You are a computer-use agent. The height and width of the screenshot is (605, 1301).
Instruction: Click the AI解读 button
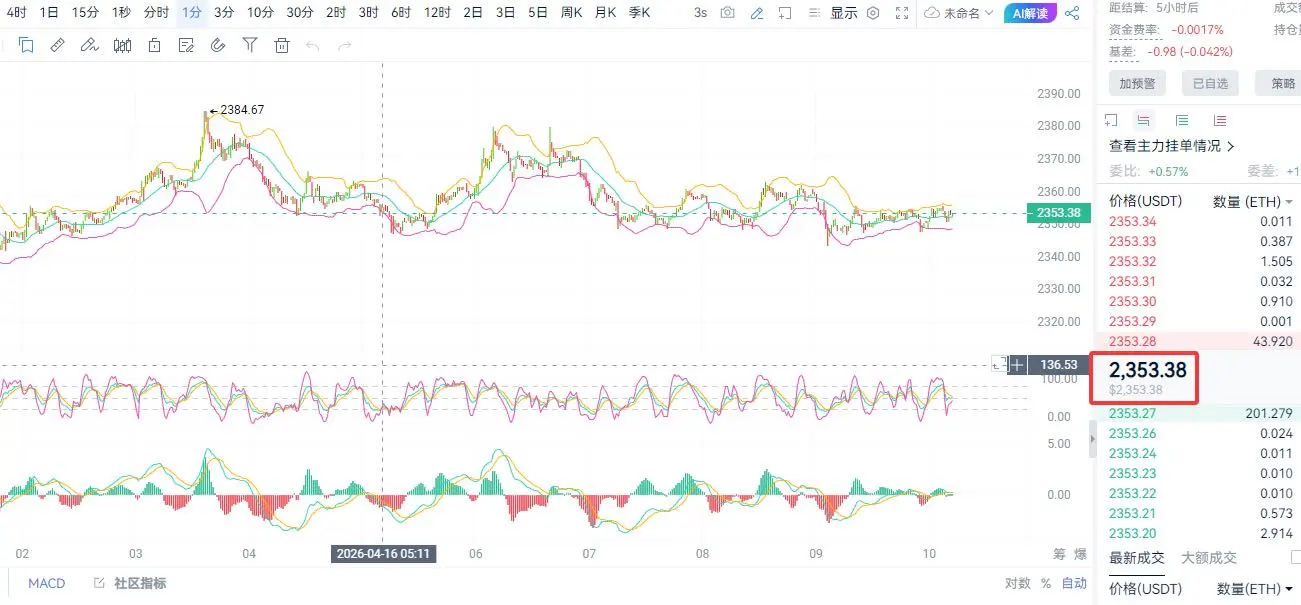click(x=1029, y=13)
